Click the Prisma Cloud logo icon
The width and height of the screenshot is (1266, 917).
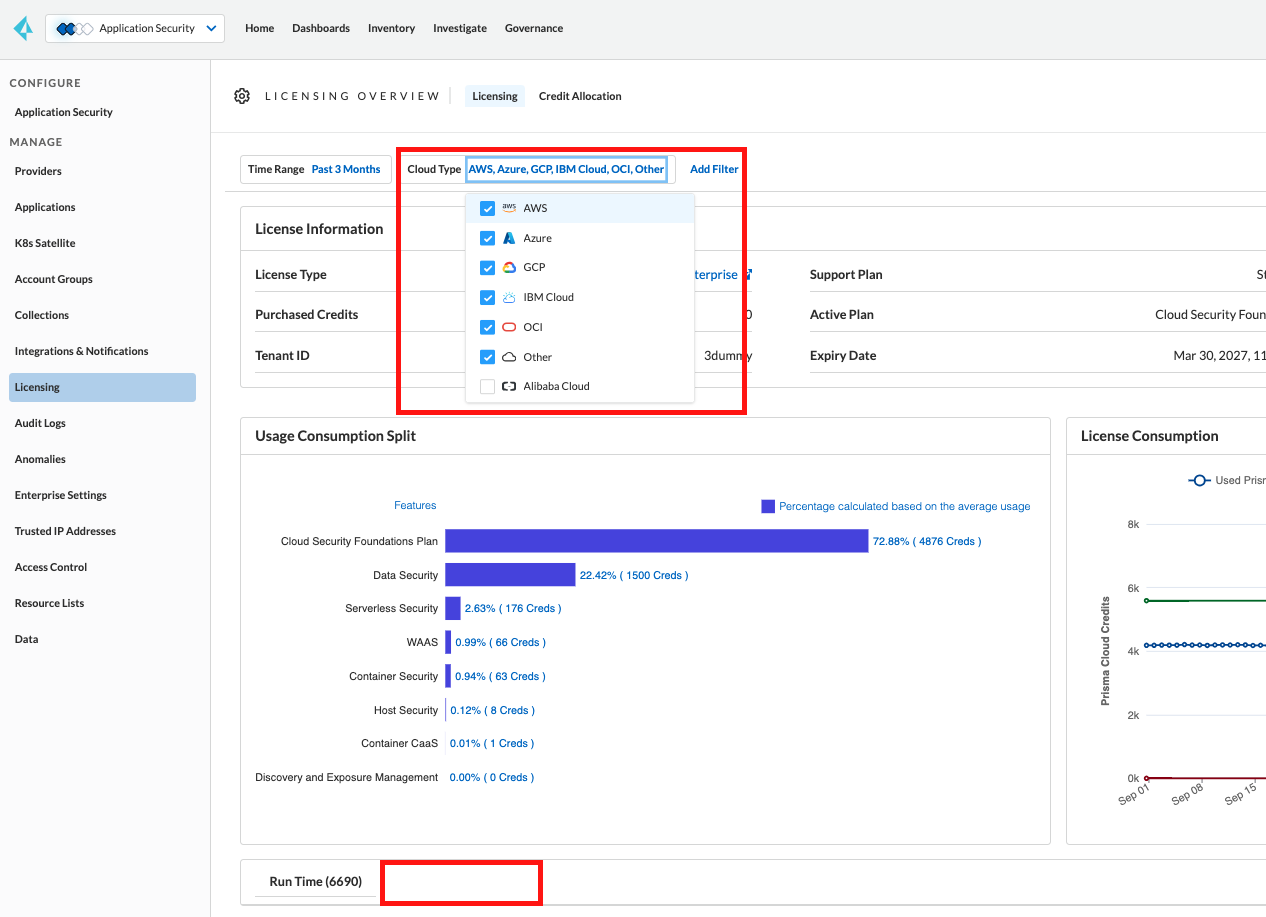(x=23, y=28)
